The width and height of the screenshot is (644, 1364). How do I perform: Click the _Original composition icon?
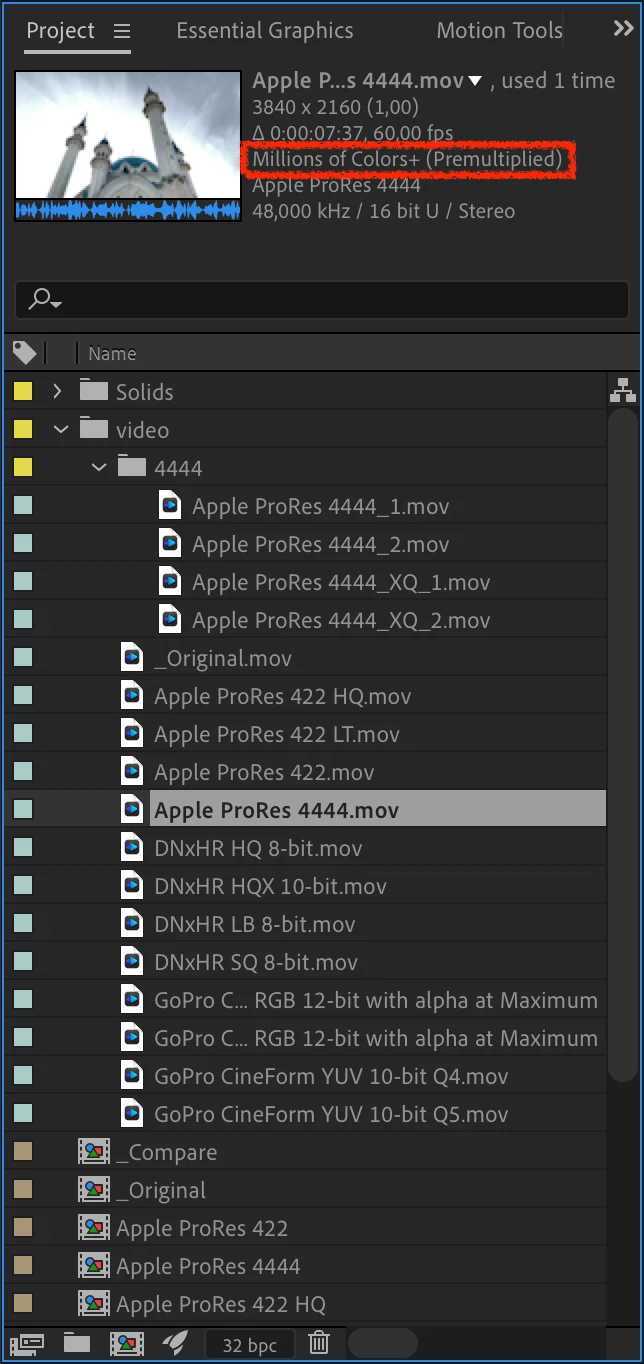[x=94, y=1190]
